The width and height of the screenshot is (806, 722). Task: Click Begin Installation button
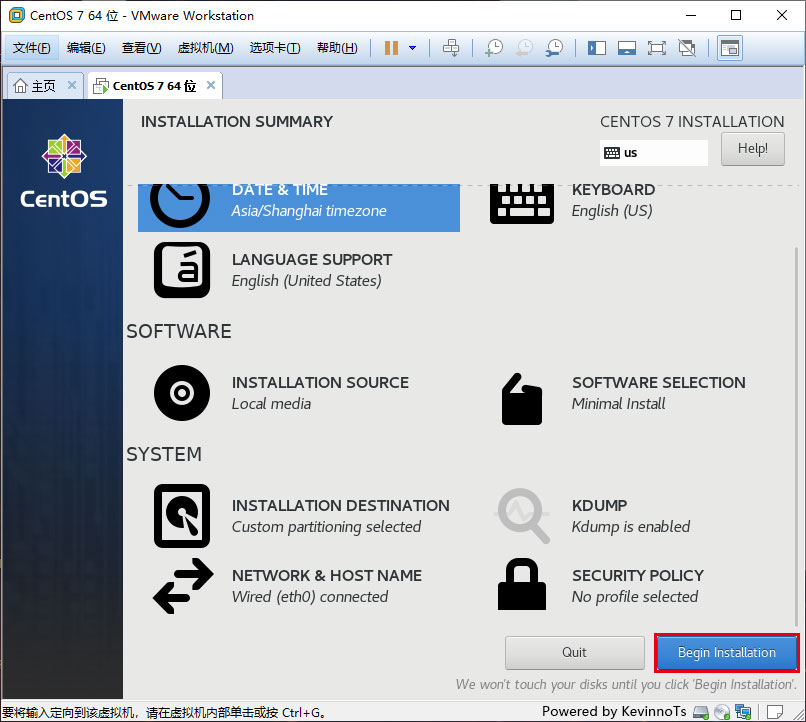[726, 653]
